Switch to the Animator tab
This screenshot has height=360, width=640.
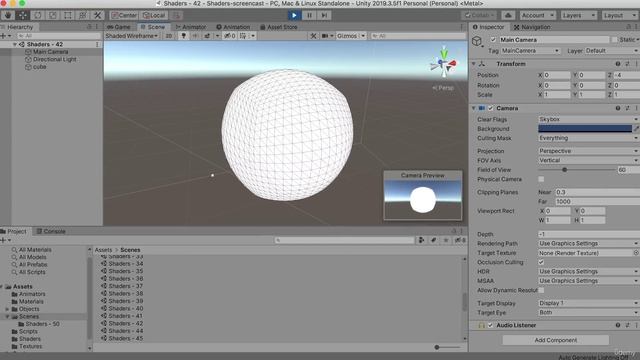191,27
